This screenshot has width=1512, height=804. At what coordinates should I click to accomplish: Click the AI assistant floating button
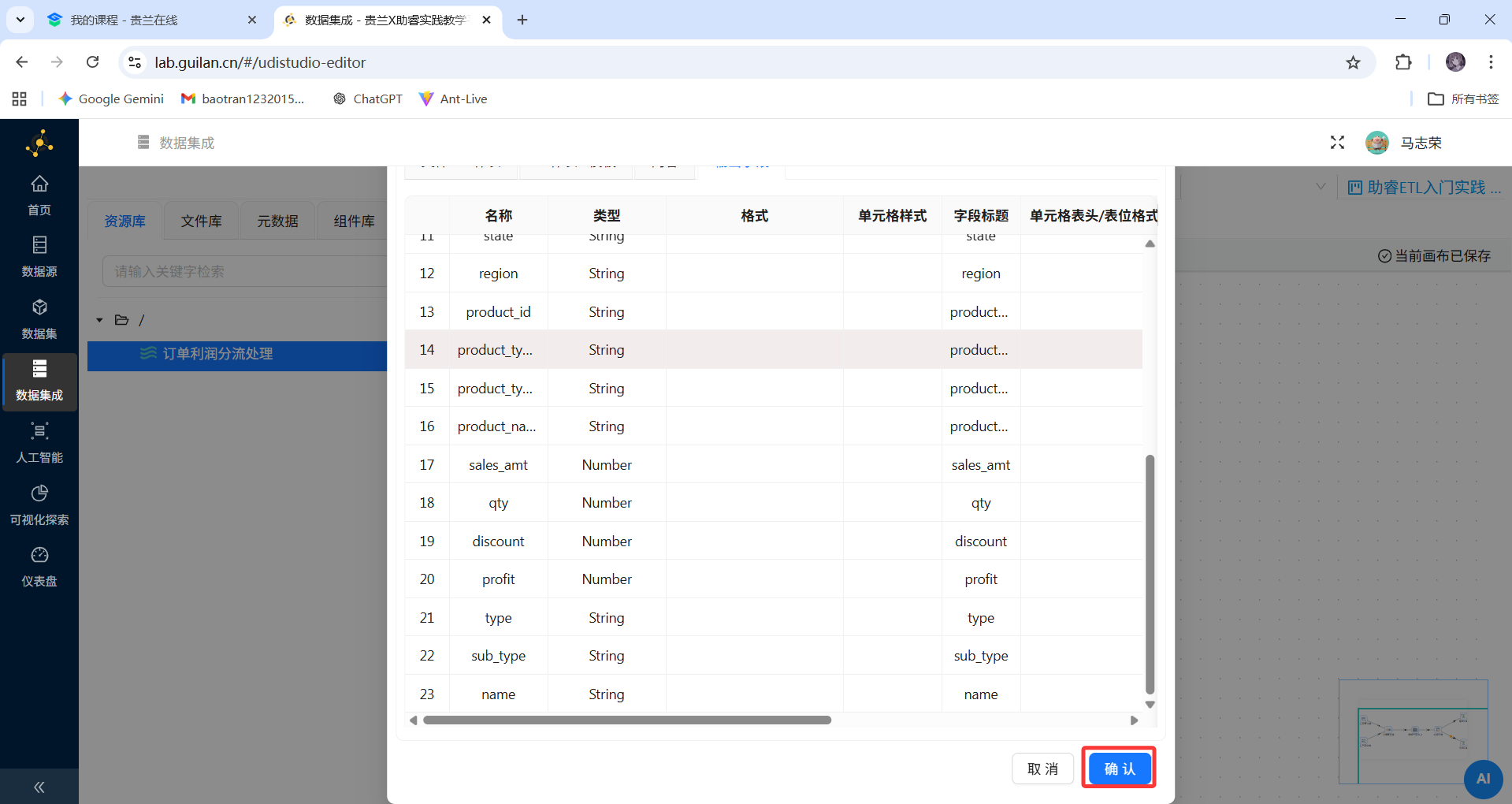[1484, 779]
